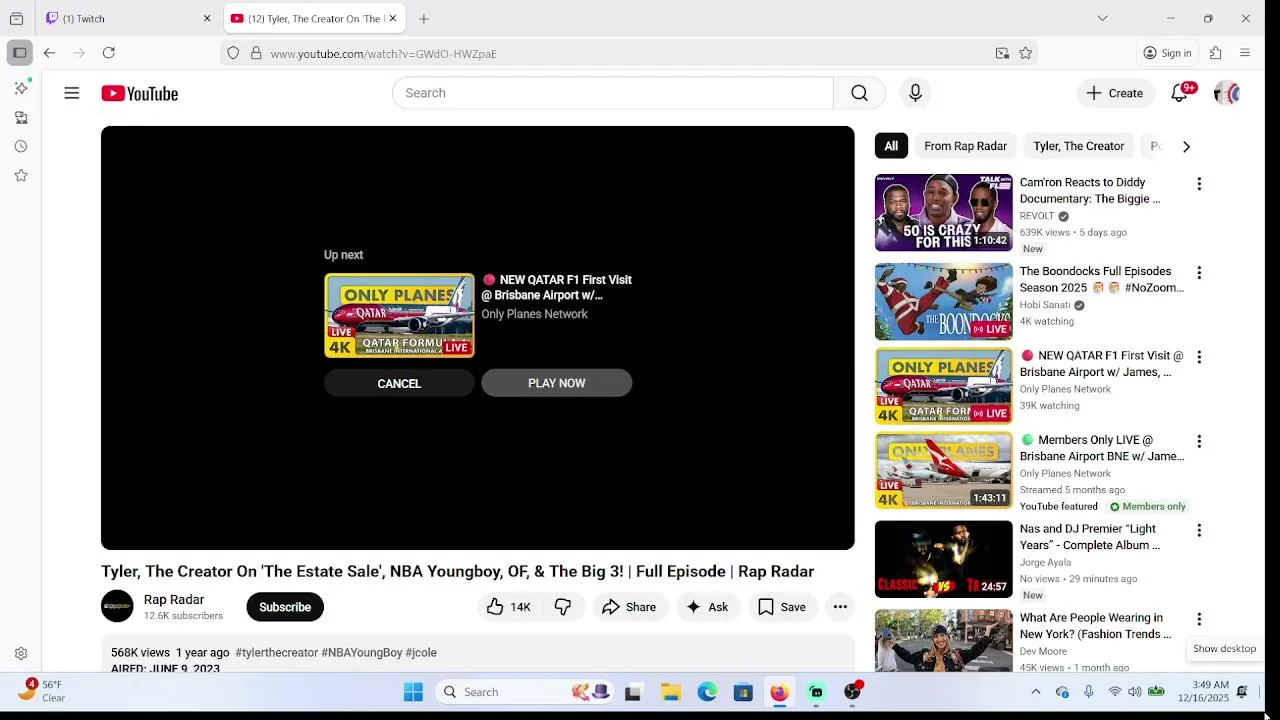Click the #jcole hashtag
Viewport: 1280px width, 720px height.
[421, 652]
